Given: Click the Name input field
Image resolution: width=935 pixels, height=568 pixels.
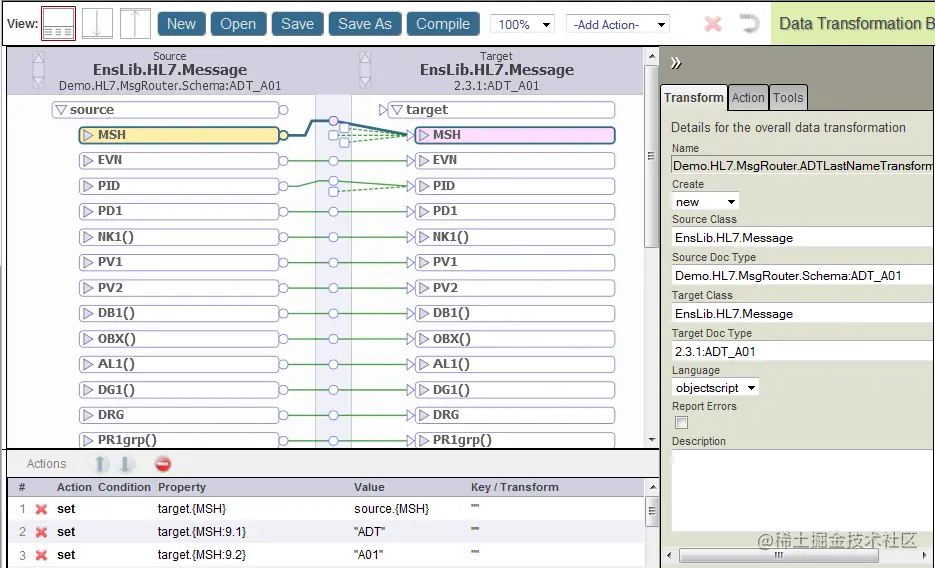Looking at the screenshot, I should pos(802,166).
